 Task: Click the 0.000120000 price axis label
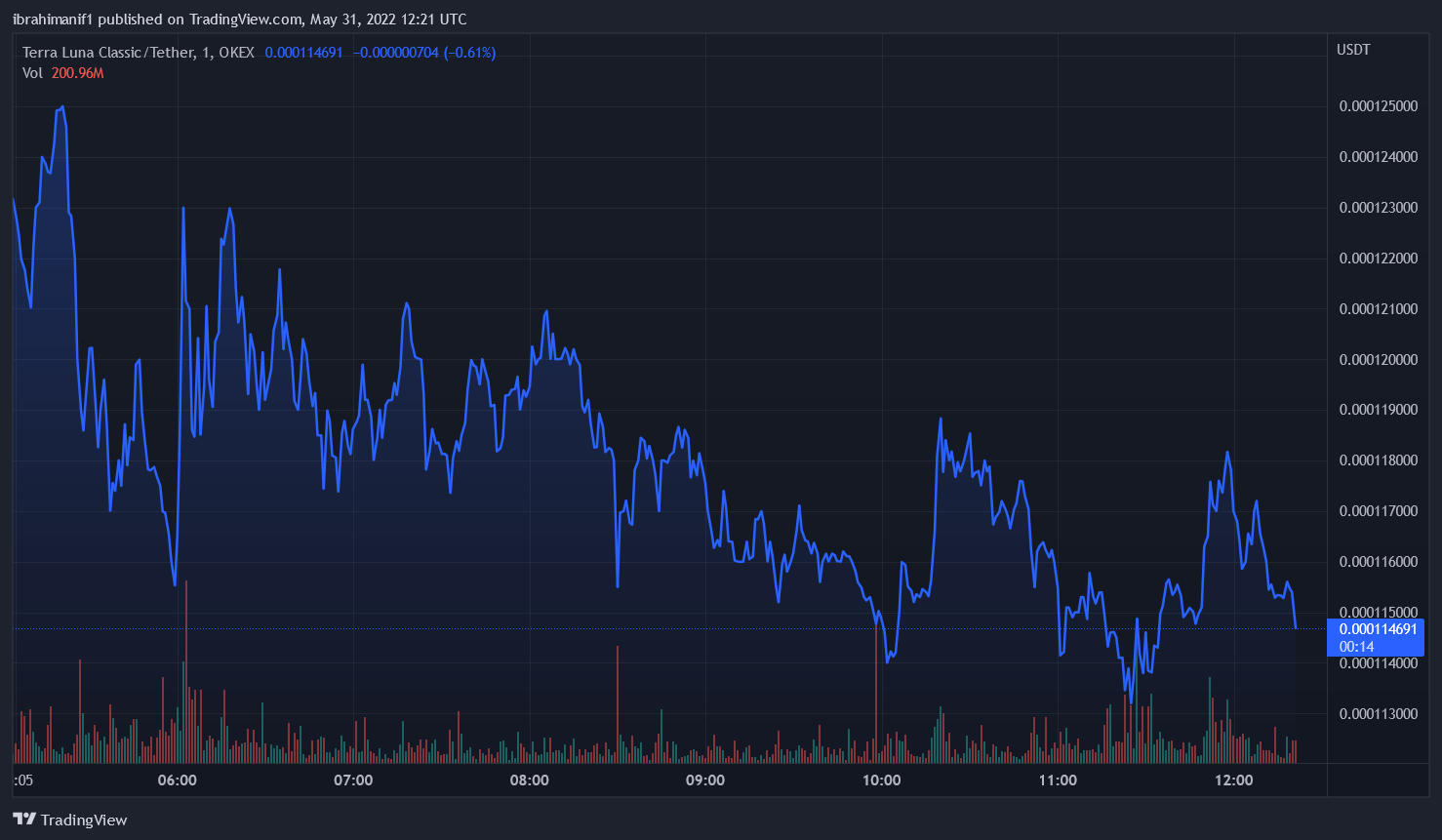(1378, 360)
